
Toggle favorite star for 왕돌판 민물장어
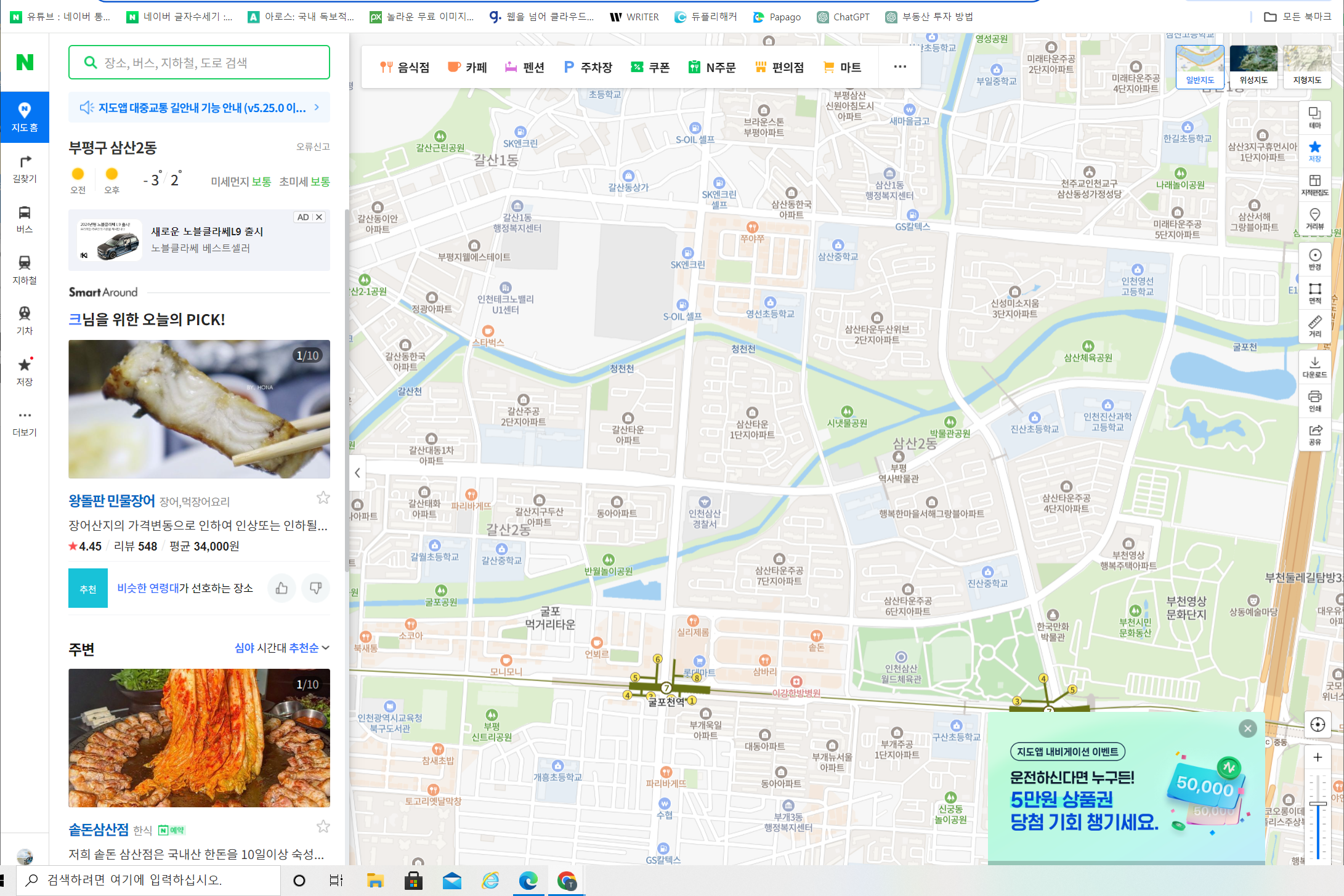(323, 498)
